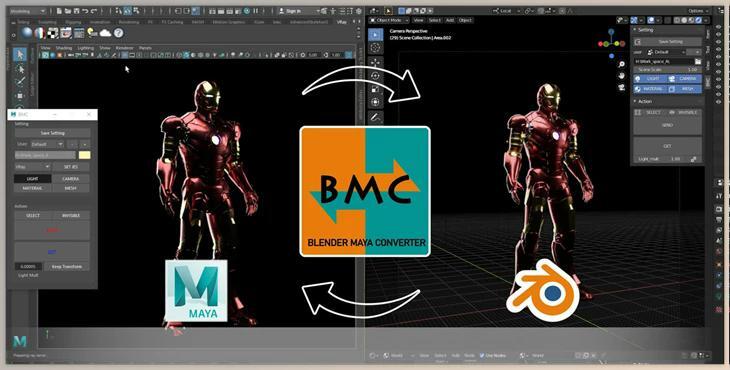The width and height of the screenshot is (730, 370).
Task: Activate Blender's 3D Cursor tool
Action: pyautogui.click(x=376, y=48)
